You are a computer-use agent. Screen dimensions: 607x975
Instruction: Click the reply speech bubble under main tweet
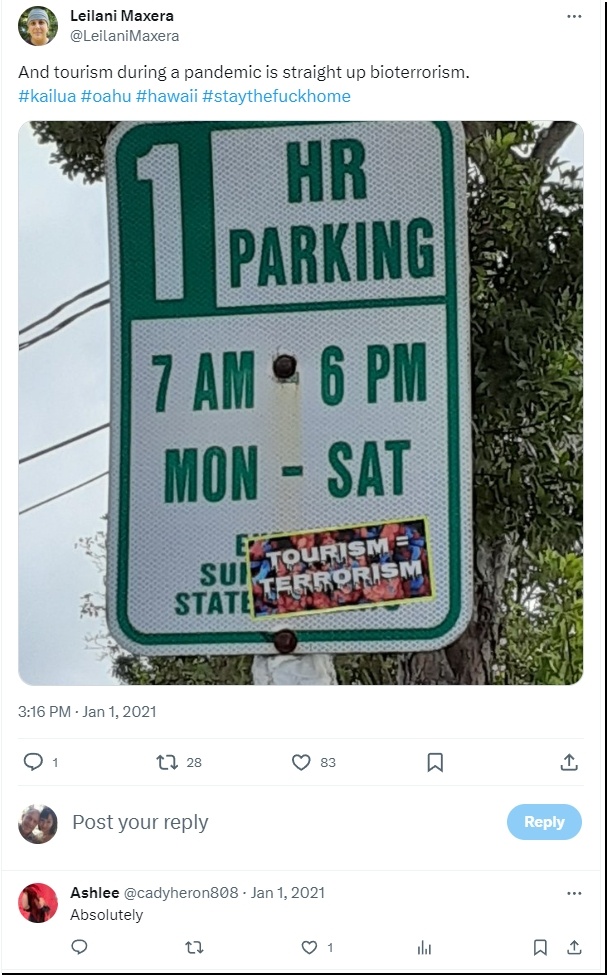click(33, 762)
